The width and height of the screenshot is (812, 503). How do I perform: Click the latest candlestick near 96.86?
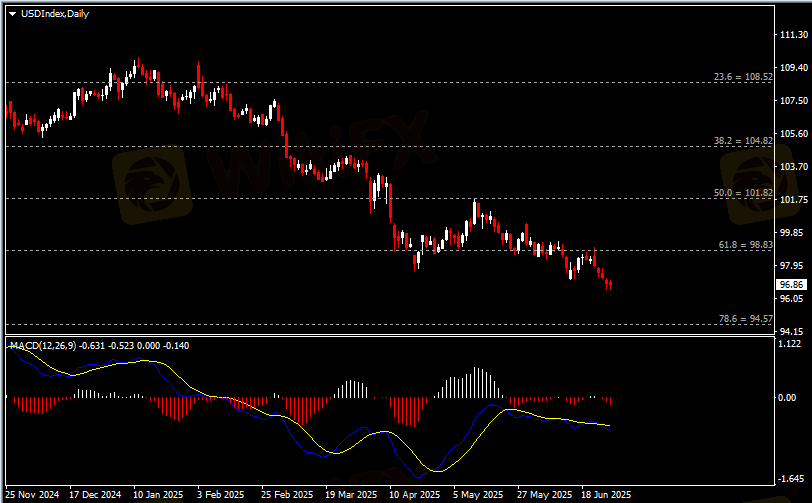[x=611, y=284]
